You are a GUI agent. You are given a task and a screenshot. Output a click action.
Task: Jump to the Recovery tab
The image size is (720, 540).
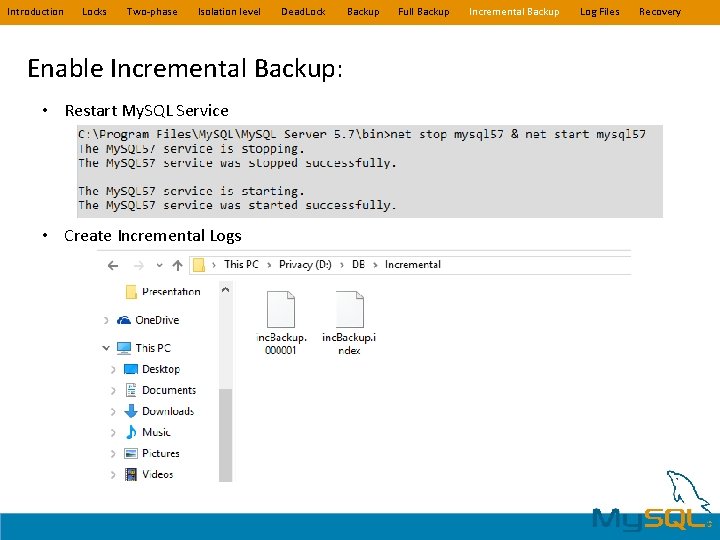(660, 11)
